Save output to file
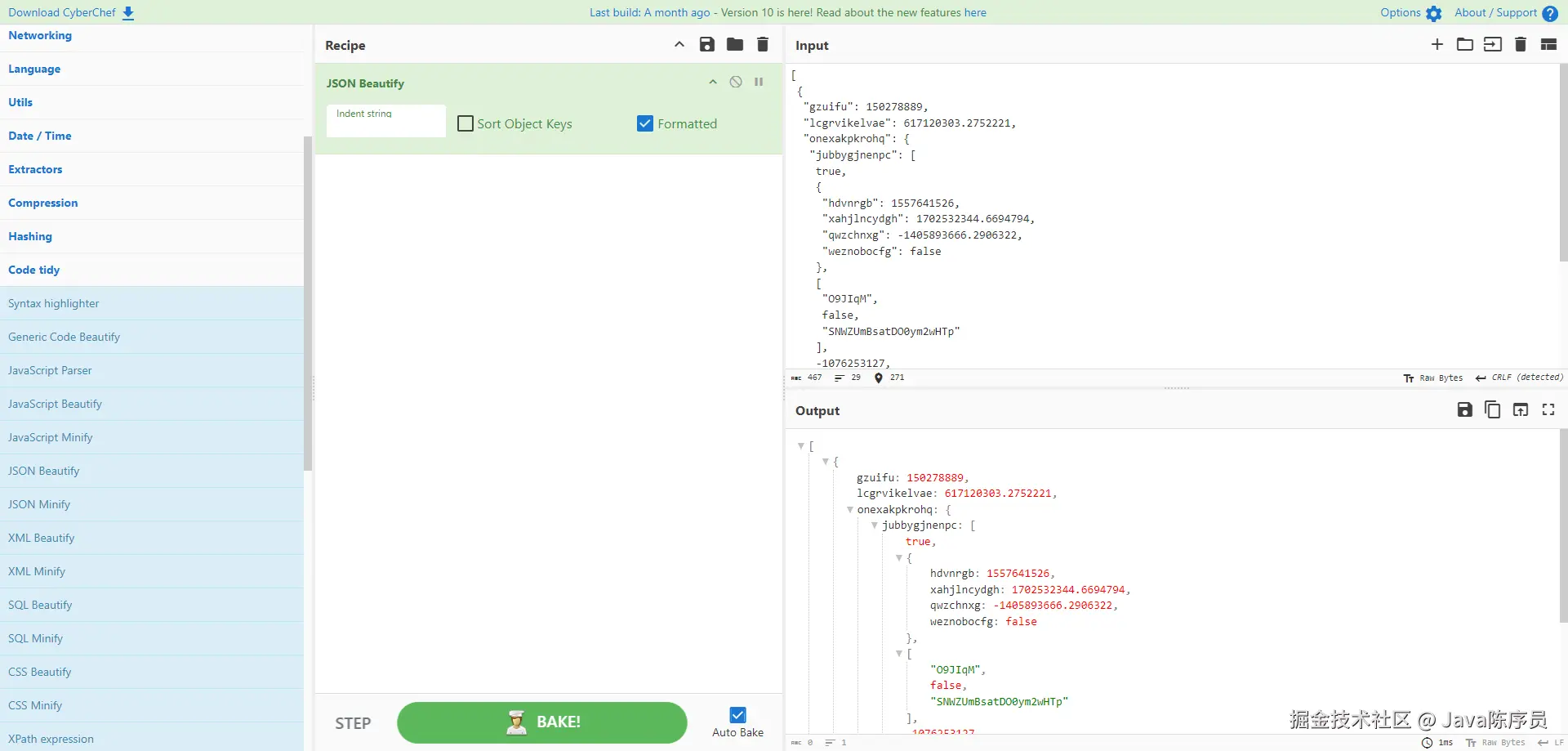1568x751 pixels. coord(1465,410)
